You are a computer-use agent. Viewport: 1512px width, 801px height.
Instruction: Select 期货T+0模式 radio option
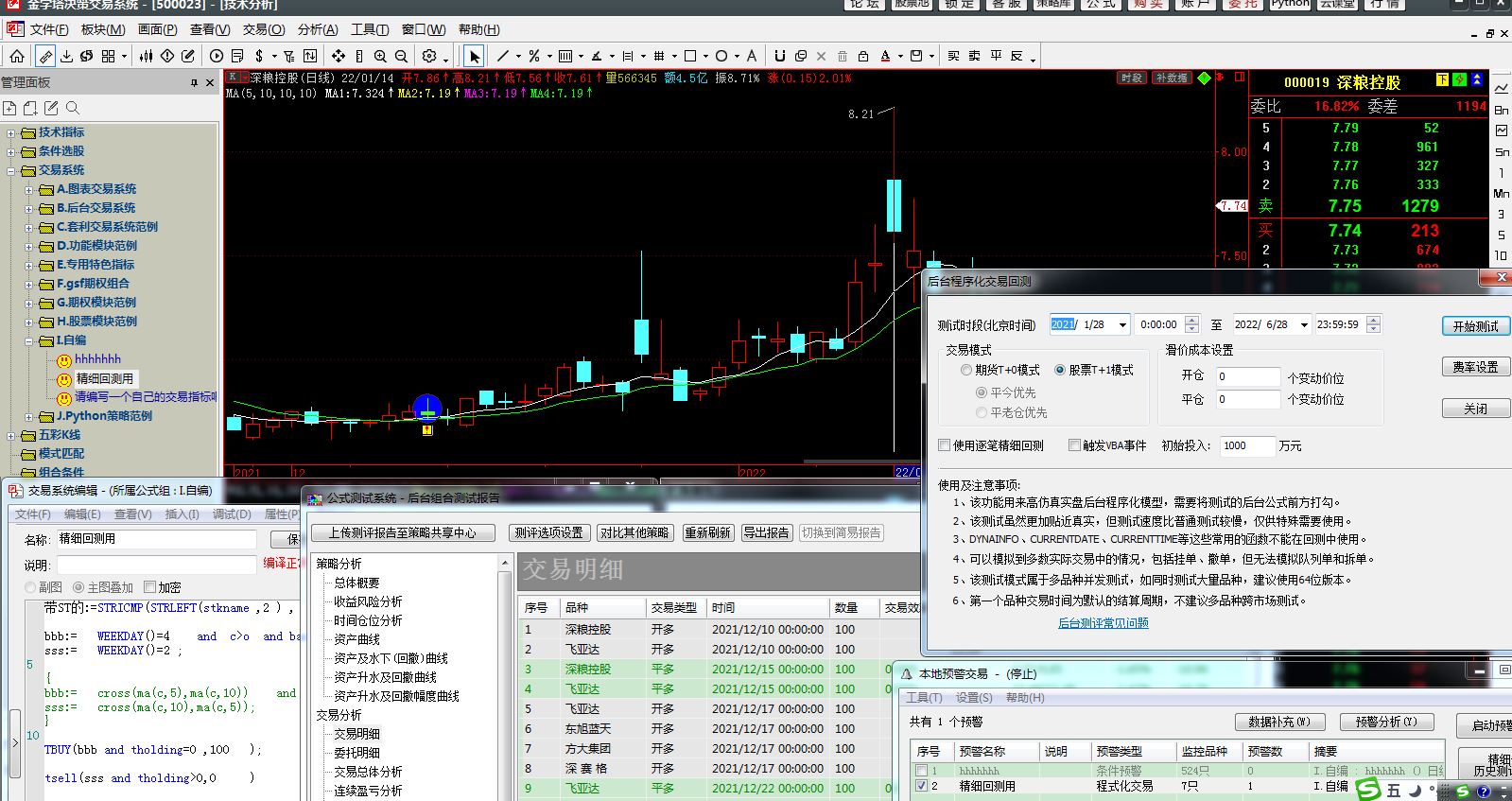966,370
